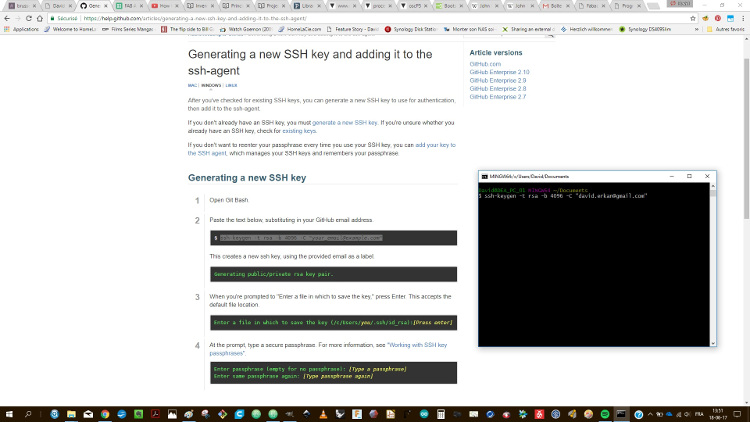This screenshot has height=422, width=750.
Task: Open Windows Help icon in taskbar
Action: tap(639, 414)
